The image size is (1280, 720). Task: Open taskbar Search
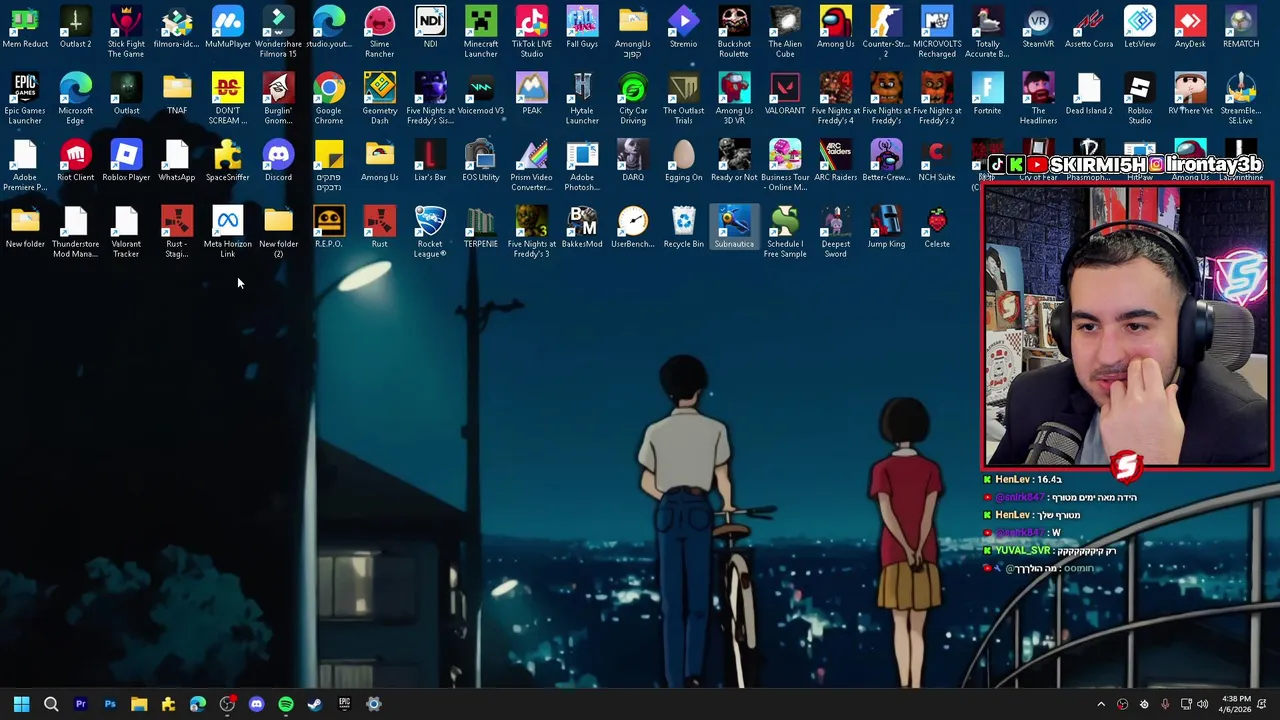(51, 704)
